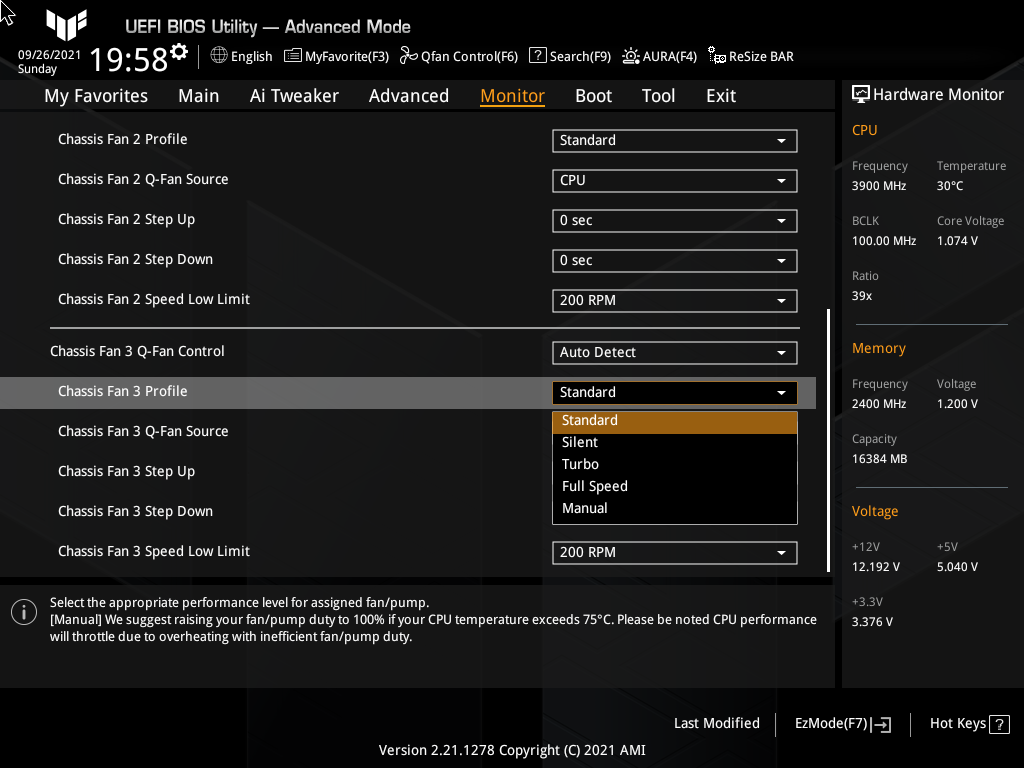This screenshot has height=768, width=1024.
Task: Expand Chassis Fan 2 Speed Low Limit dropdown
Action: coord(675,300)
